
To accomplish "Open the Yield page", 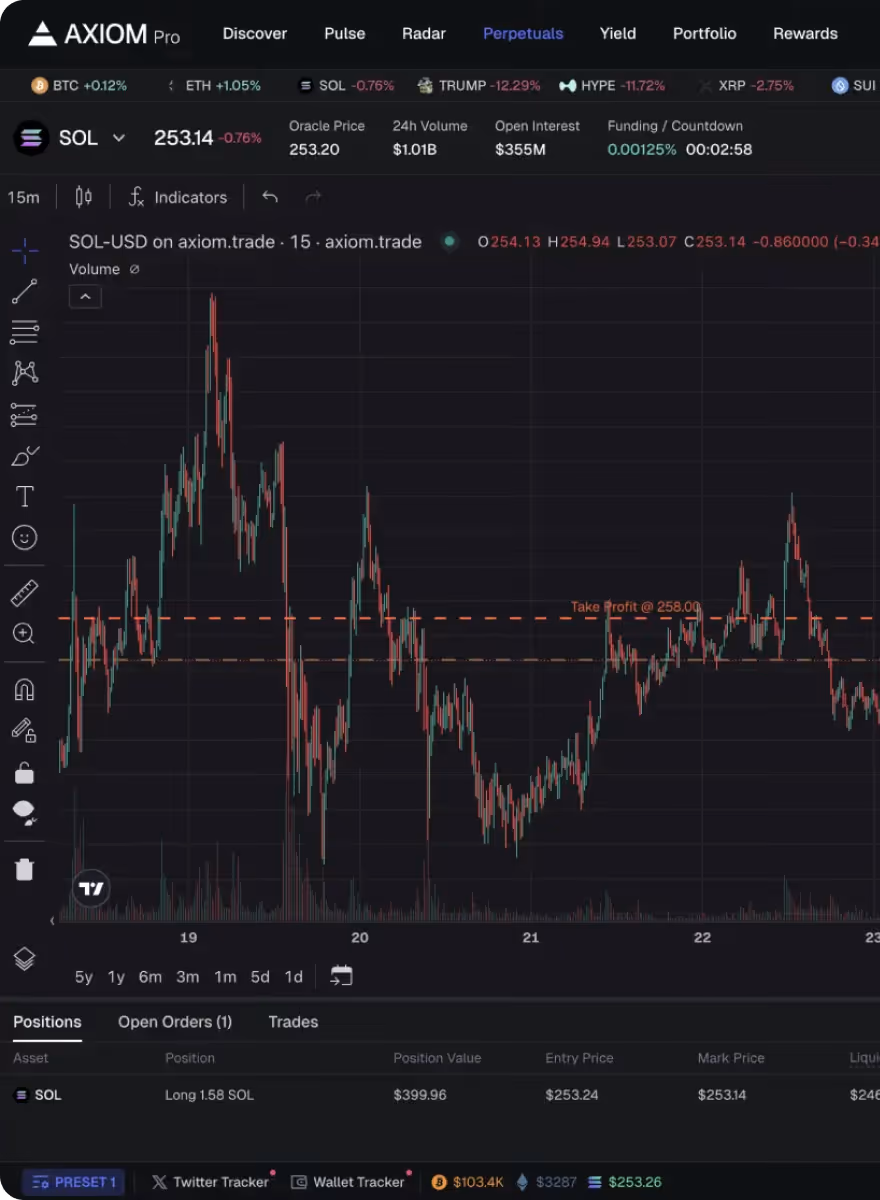I will click(x=618, y=33).
